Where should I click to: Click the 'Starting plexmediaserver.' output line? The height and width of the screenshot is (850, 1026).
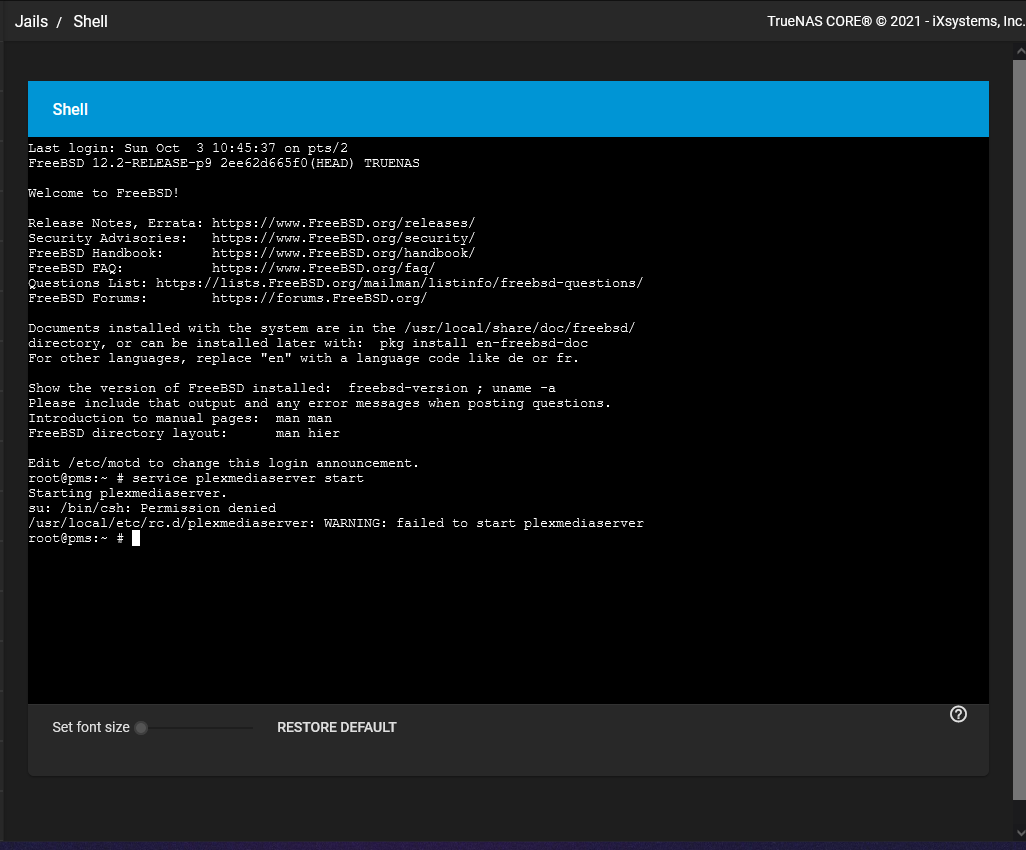point(128,493)
